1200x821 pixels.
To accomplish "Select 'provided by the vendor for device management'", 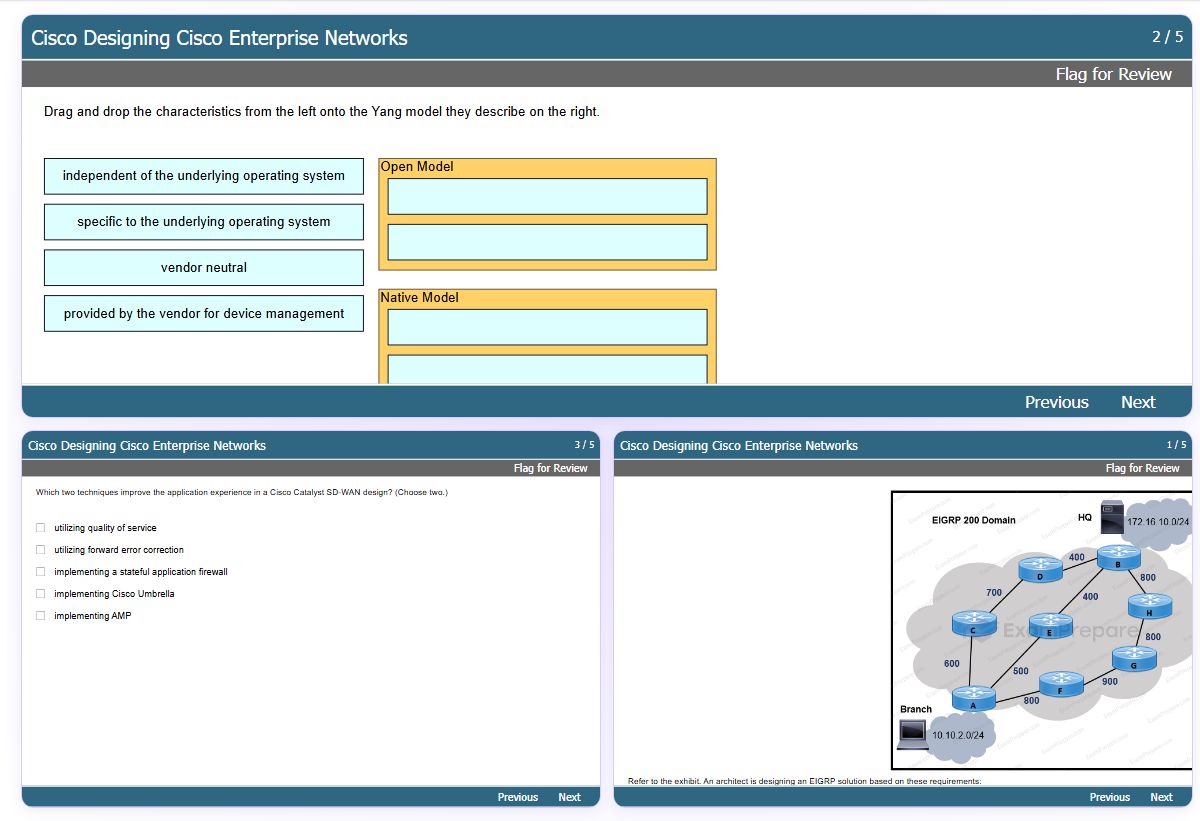I will [204, 314].
